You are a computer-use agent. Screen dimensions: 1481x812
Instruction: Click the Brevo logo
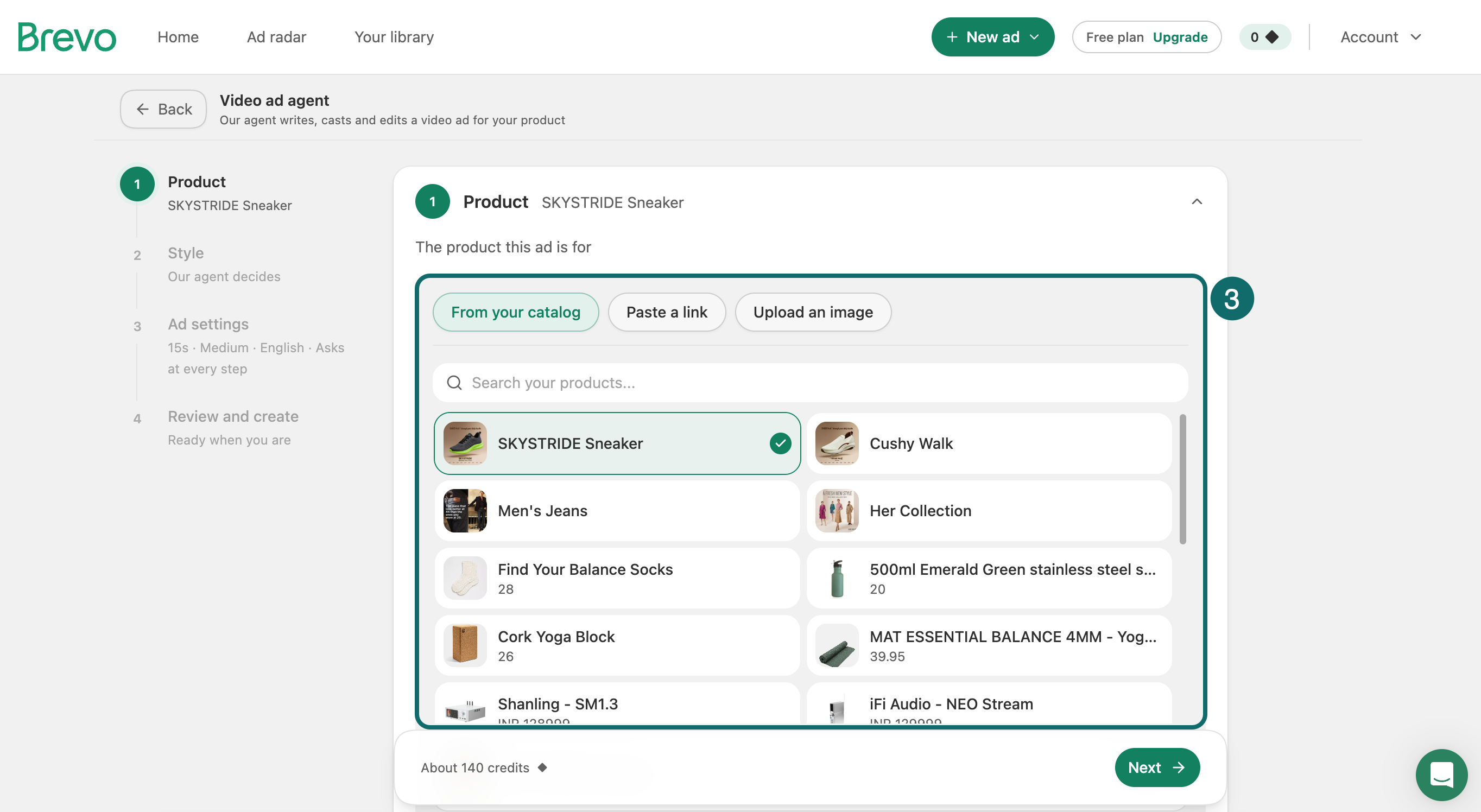click(x=67, y=37)
